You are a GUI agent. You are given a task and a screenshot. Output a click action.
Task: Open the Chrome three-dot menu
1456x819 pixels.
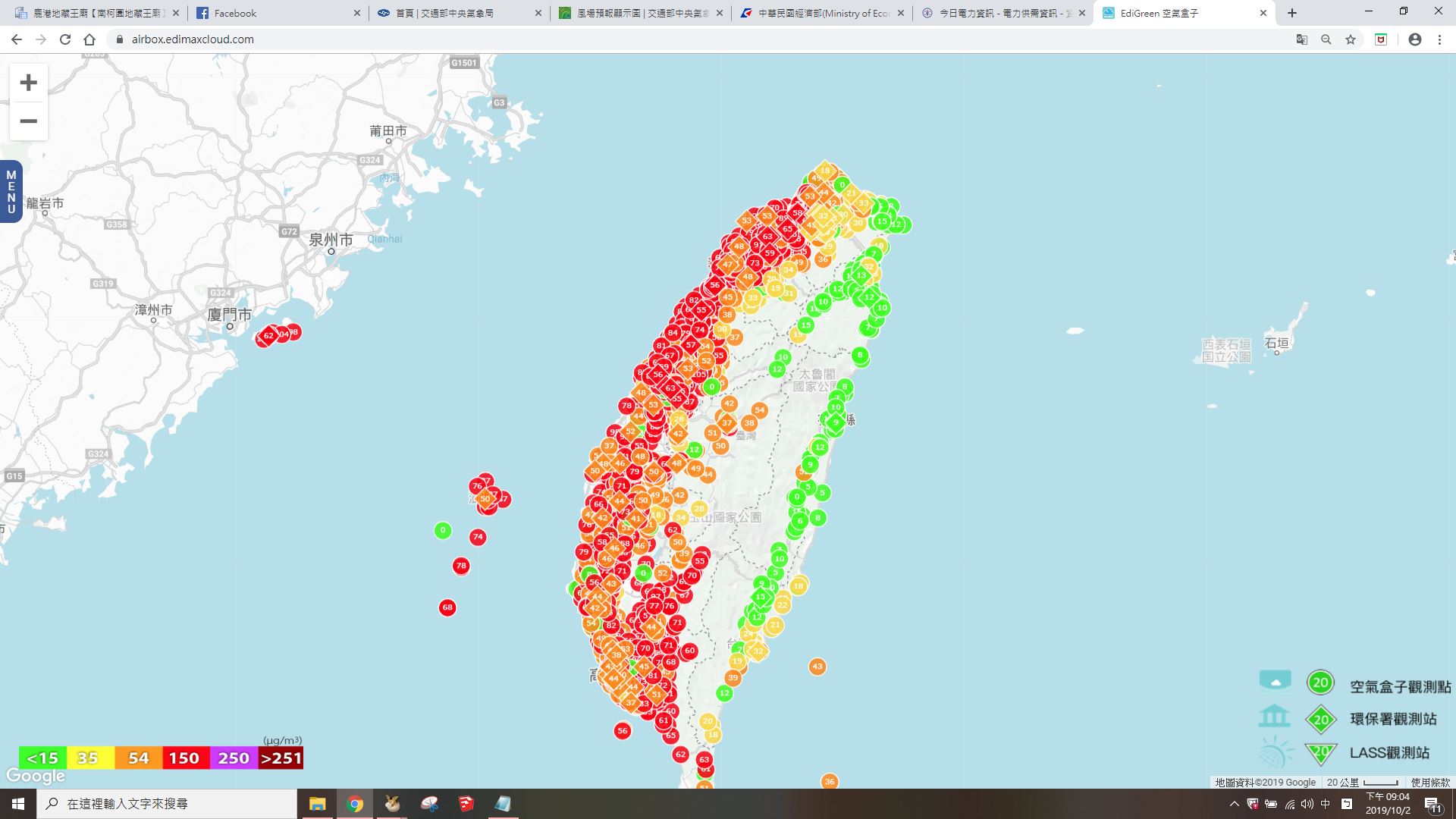coord(1439,39)
